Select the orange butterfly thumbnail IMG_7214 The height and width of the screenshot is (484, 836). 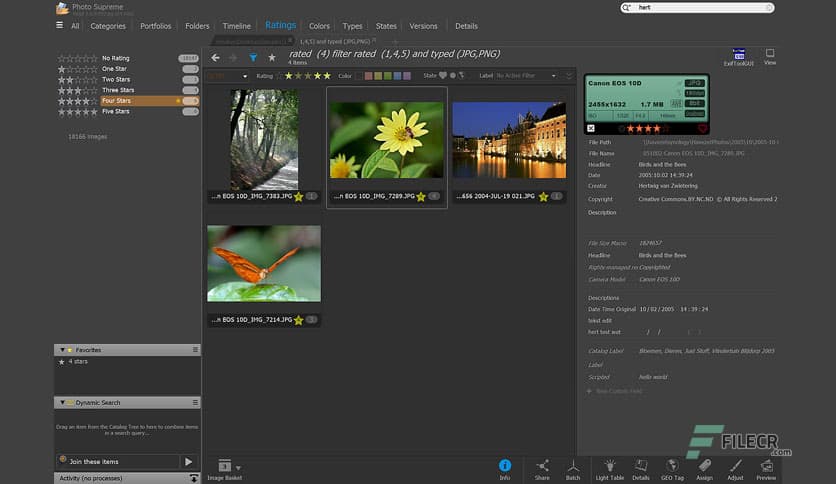(x=264, y=263)
